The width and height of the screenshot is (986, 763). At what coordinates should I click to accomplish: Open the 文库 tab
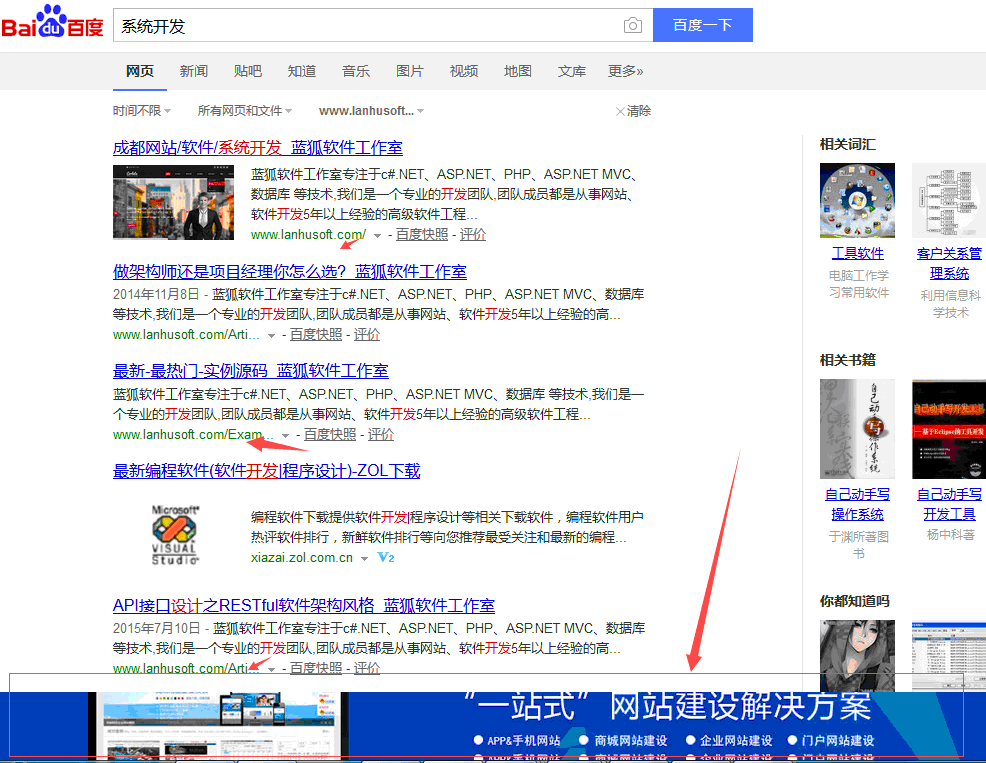572,71
